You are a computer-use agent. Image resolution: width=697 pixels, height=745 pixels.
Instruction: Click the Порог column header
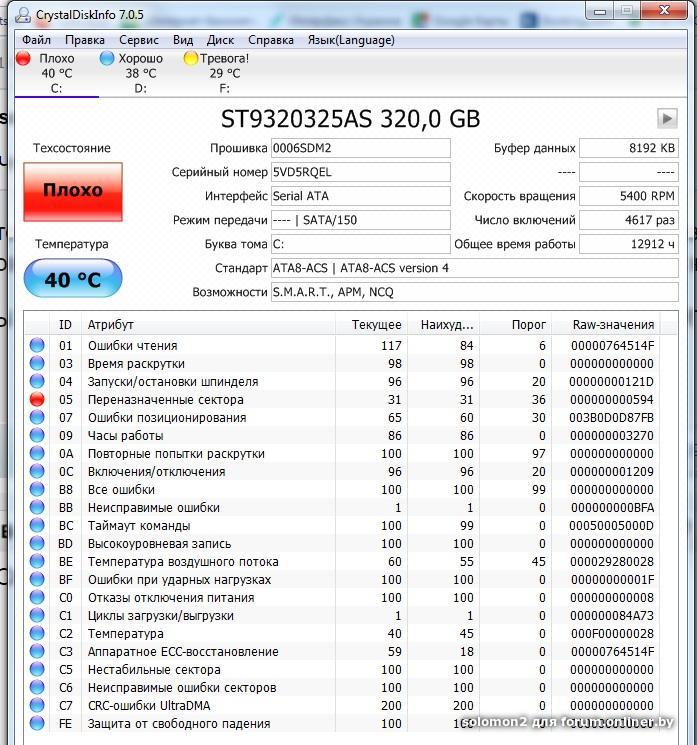point(516,325)
